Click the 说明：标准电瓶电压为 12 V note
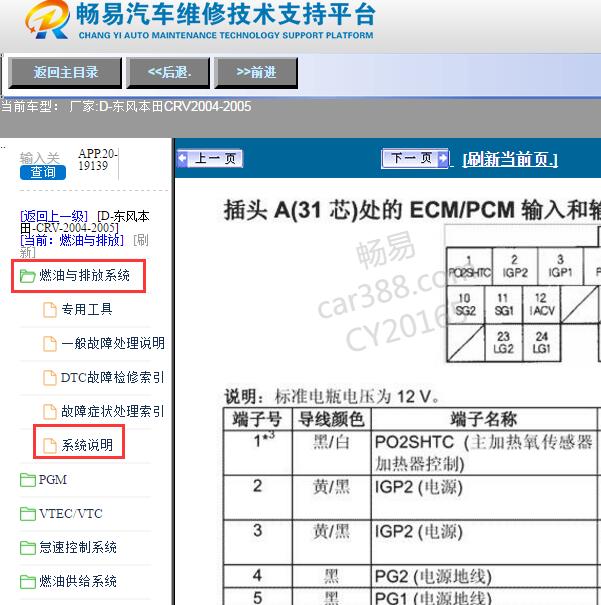The image size is (601, 605). tap(332, 396)
